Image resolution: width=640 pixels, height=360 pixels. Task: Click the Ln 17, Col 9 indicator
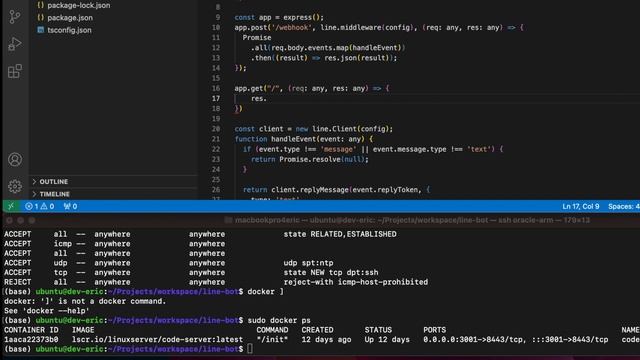tap(581, 207)
